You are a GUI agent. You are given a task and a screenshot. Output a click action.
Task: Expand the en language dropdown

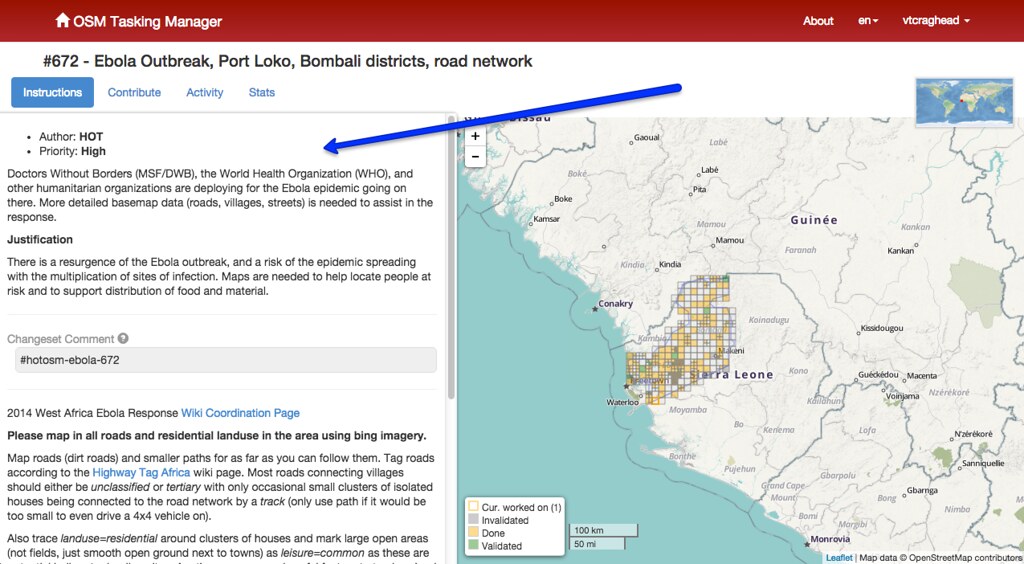(868, 21)
